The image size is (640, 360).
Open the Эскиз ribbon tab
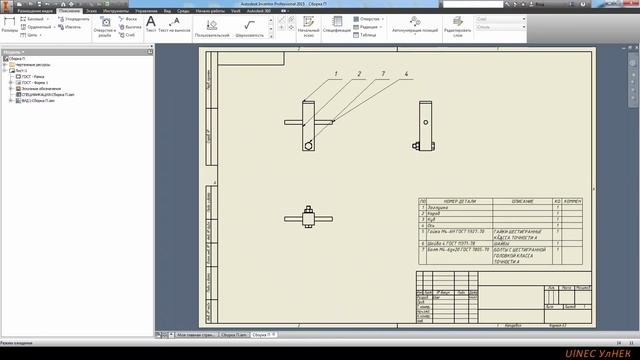click(91, 11)
